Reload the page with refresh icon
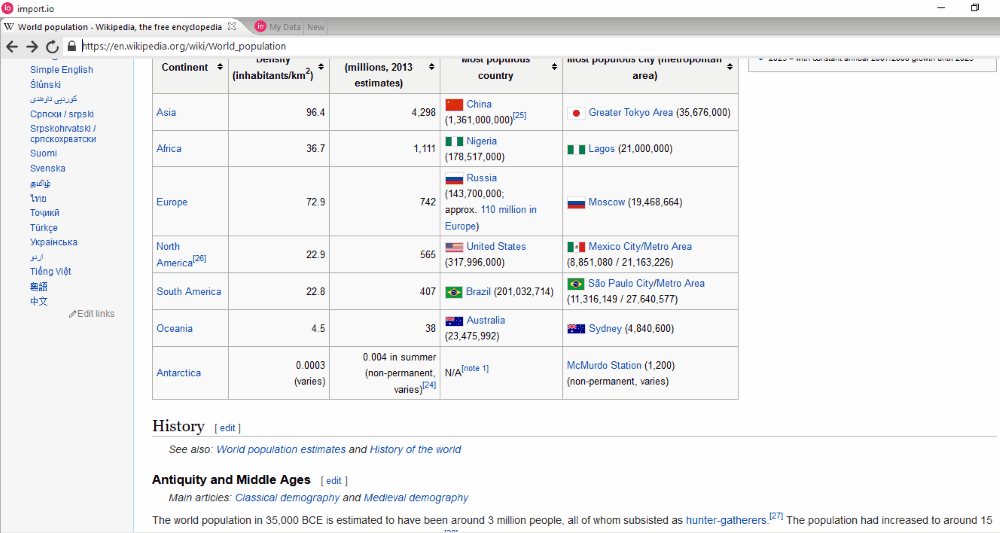This screenshot has width=1000, height=533. point(52,47)
